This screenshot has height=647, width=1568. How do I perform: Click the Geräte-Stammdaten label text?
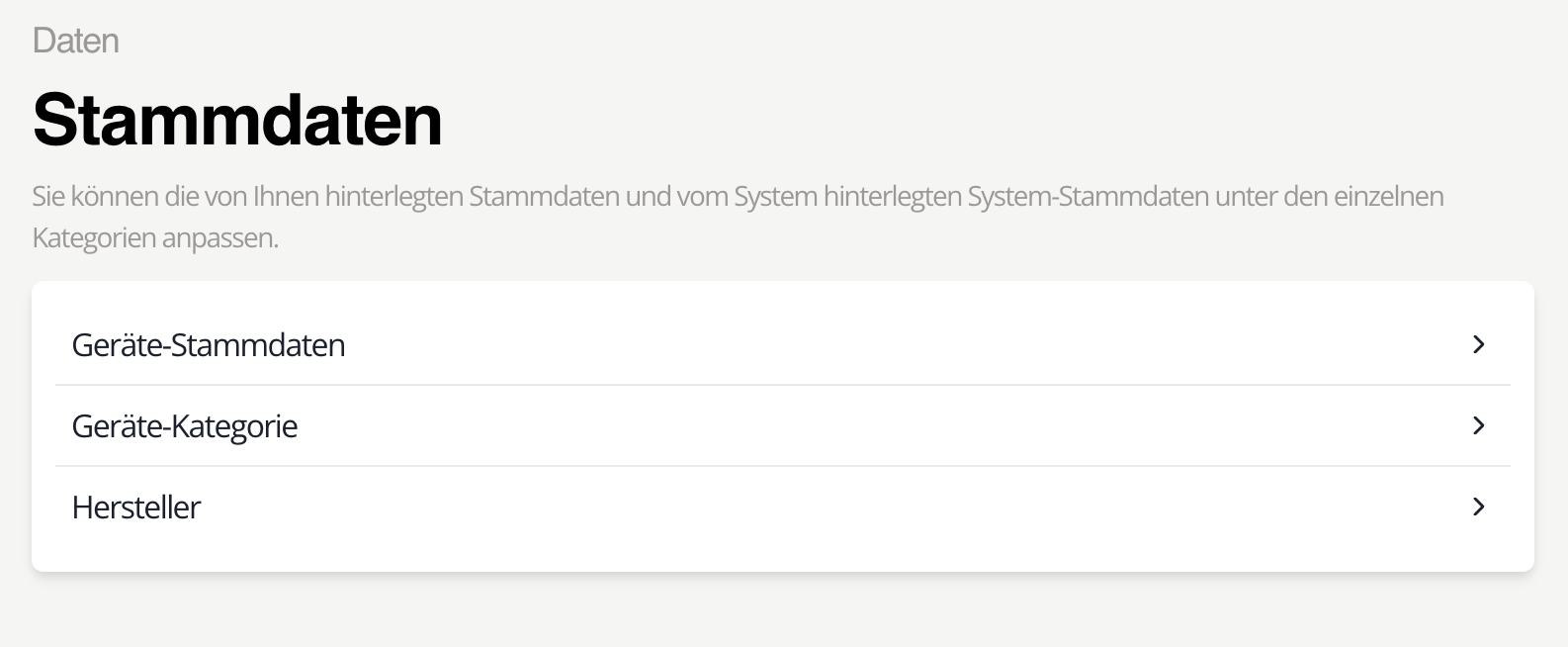tap(209, 345)
